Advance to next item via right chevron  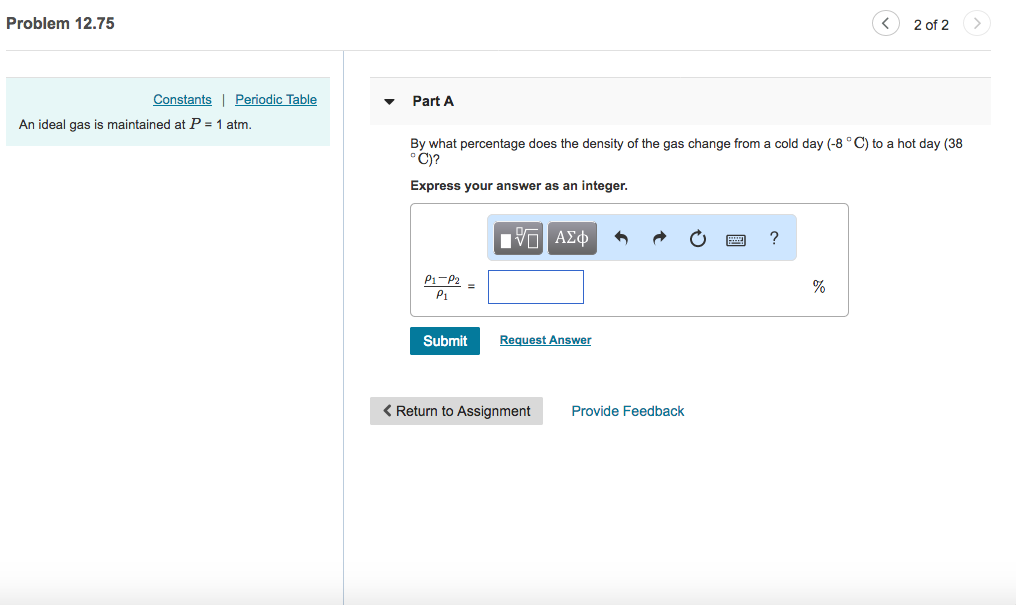point(976,22)
